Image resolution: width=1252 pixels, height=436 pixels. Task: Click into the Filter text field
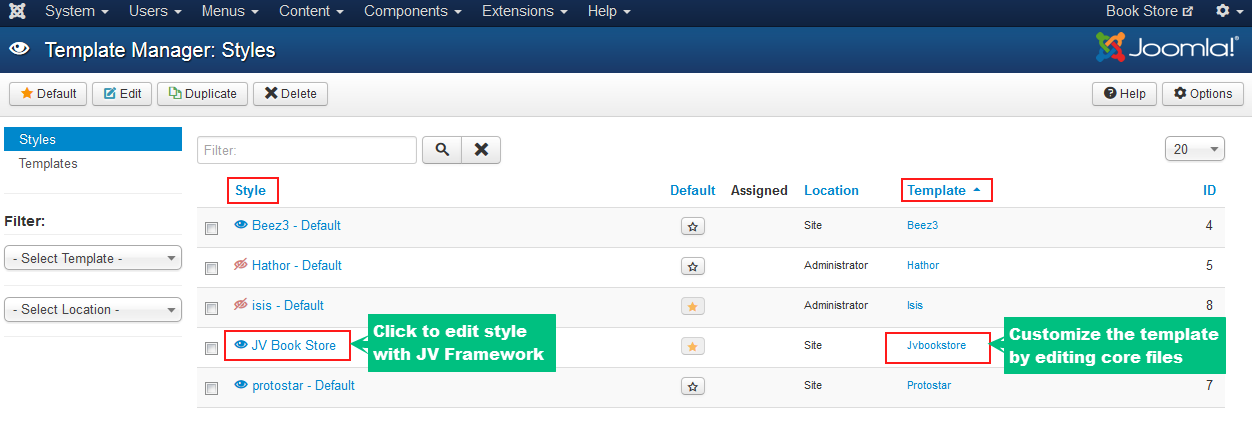coord(307,149)
